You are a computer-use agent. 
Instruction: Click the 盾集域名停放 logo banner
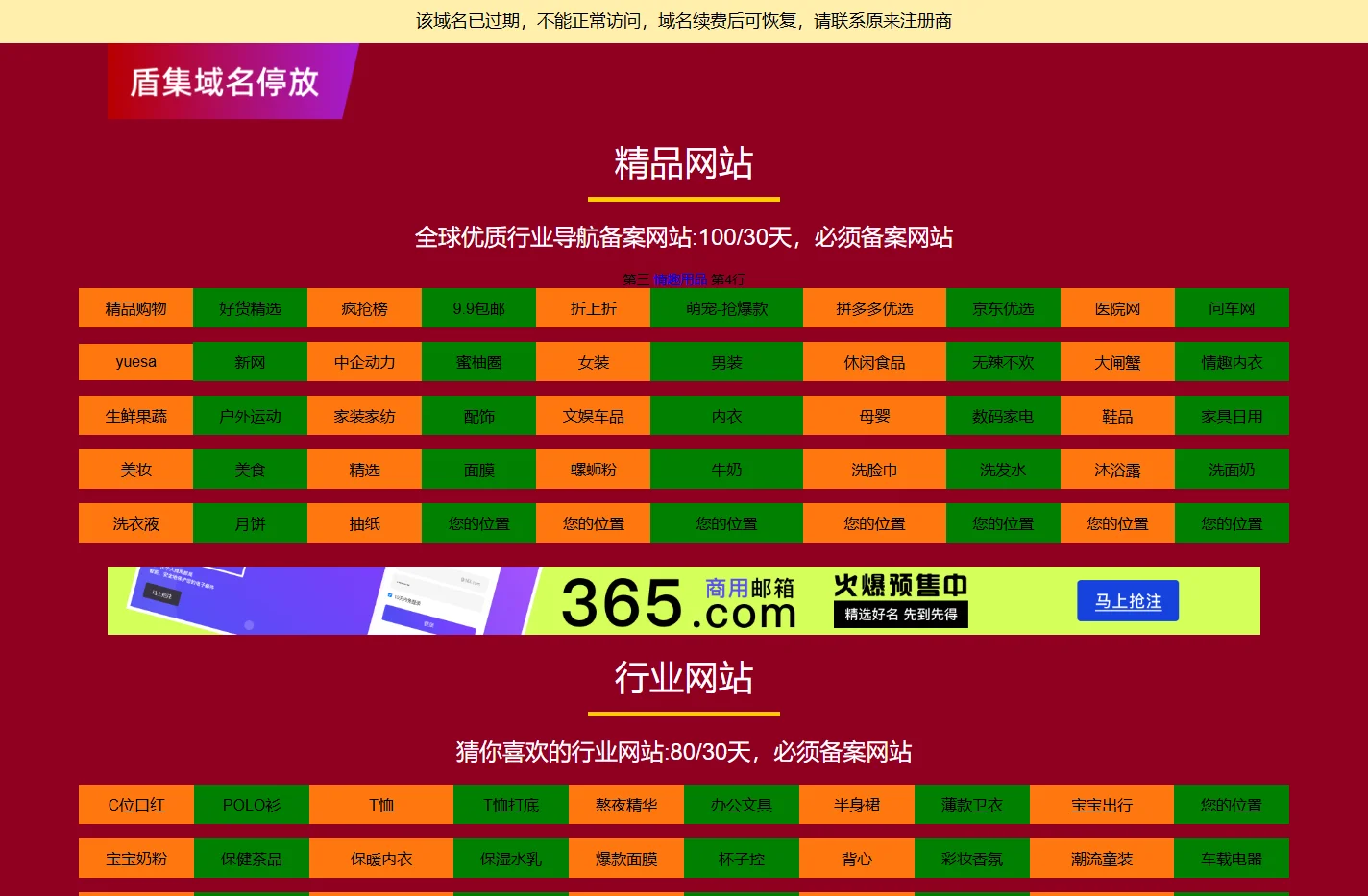(232, 82)
